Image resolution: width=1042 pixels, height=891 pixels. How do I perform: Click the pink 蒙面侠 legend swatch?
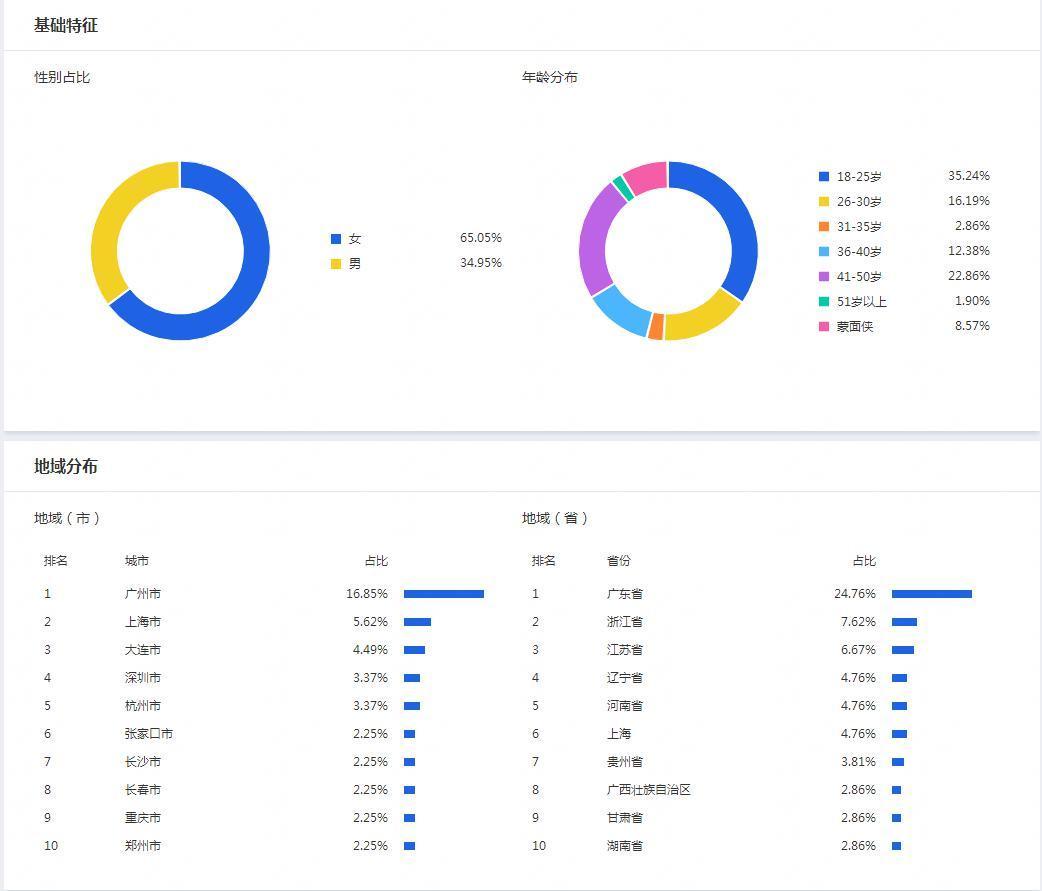(x=824, y=327)
